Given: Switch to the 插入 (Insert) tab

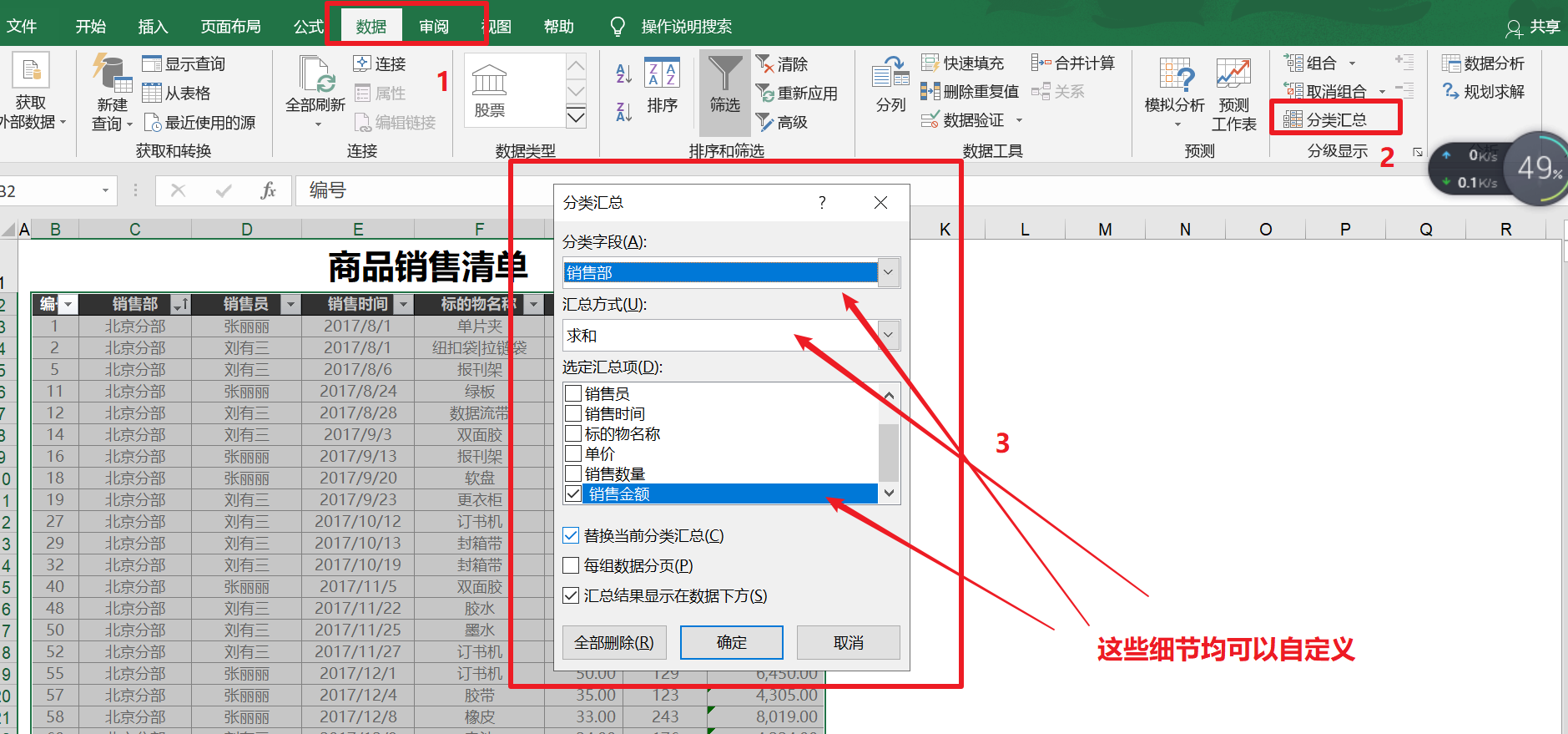Looking at the screenshot, I should pos(153,26).
